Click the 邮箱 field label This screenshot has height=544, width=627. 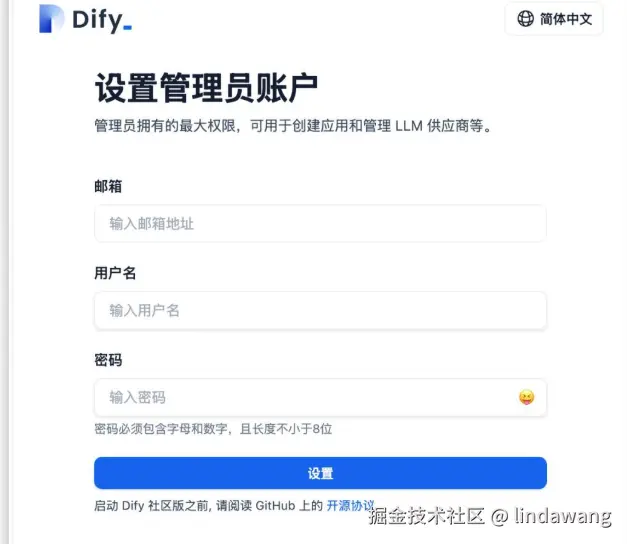point(108,186)
